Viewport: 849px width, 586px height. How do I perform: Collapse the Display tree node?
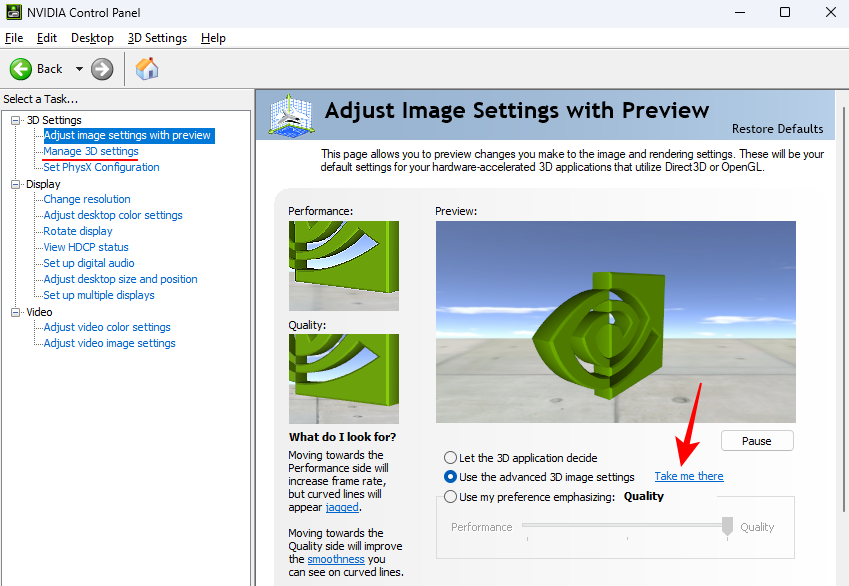click(16, 184)
